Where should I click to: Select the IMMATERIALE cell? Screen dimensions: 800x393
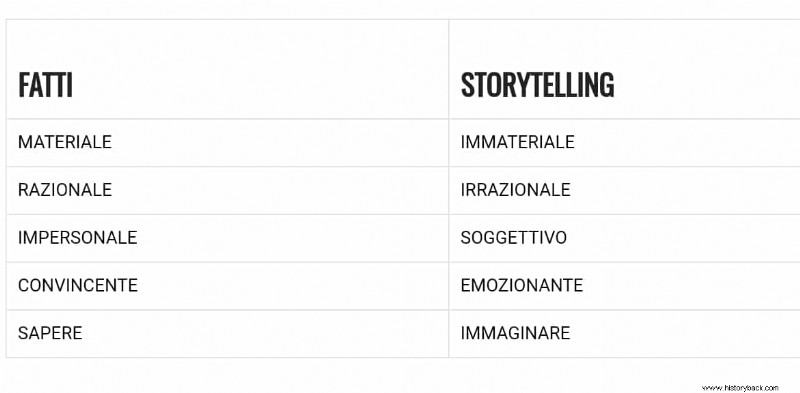(x=624, y=142)
